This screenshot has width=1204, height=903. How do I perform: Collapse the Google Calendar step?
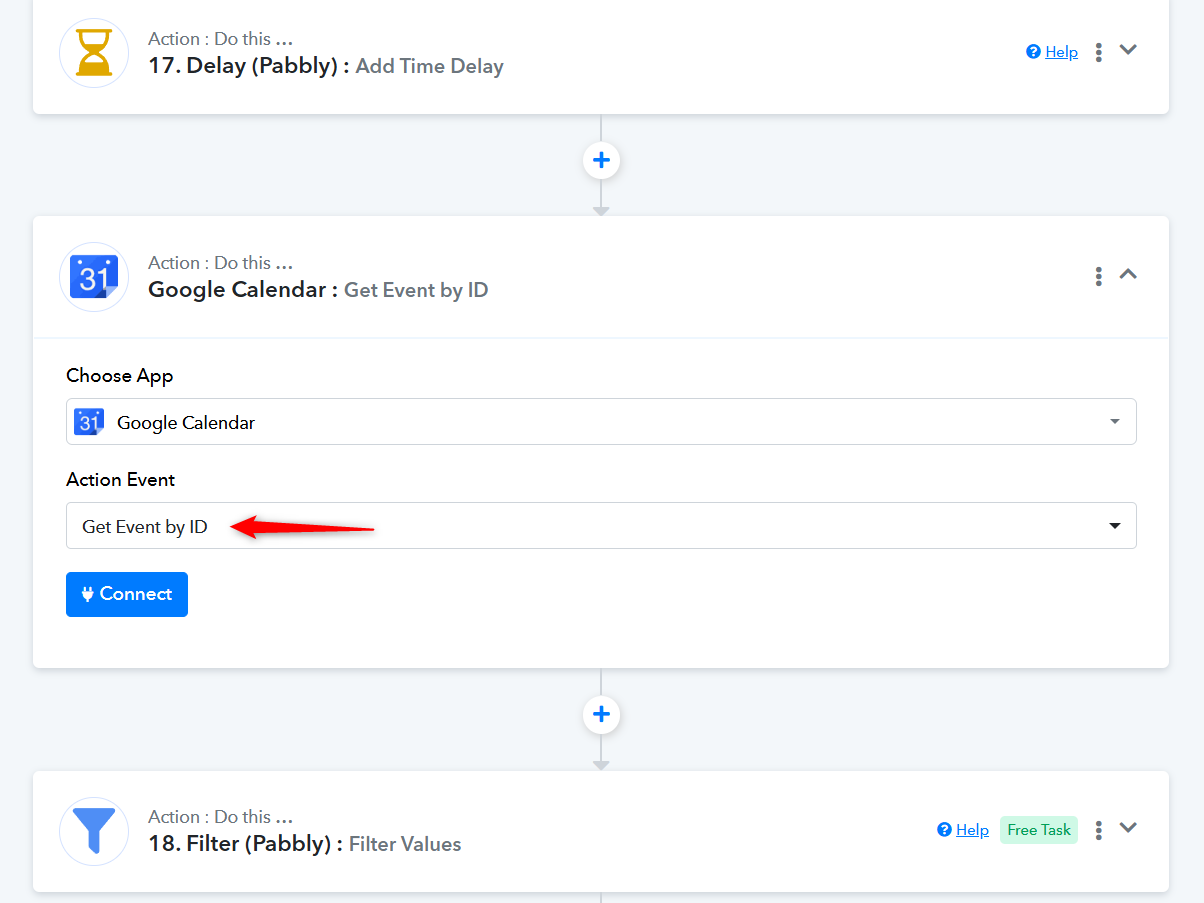(x=1128, y=274)
